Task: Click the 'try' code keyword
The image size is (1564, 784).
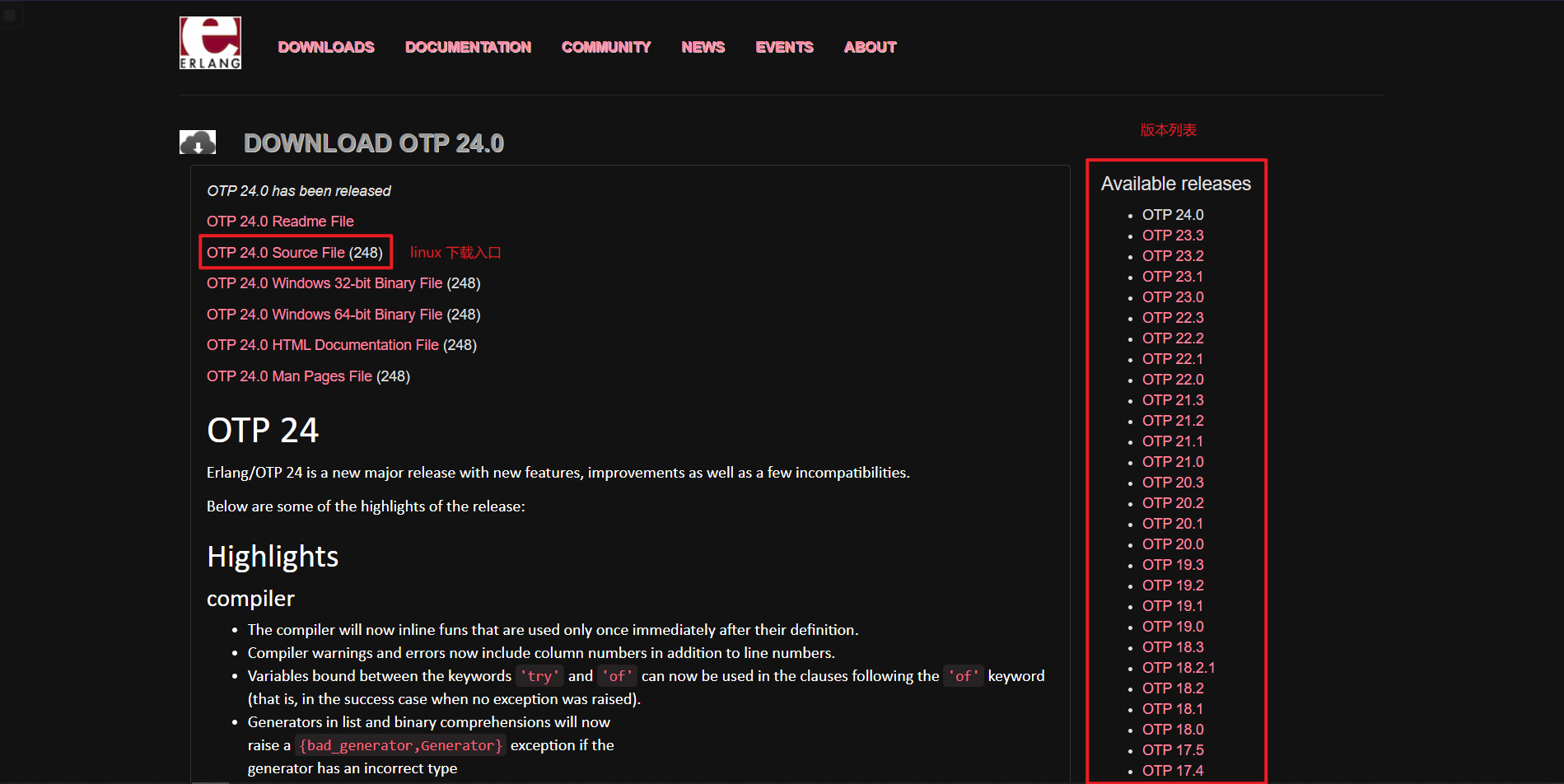Action: point(539,676)
